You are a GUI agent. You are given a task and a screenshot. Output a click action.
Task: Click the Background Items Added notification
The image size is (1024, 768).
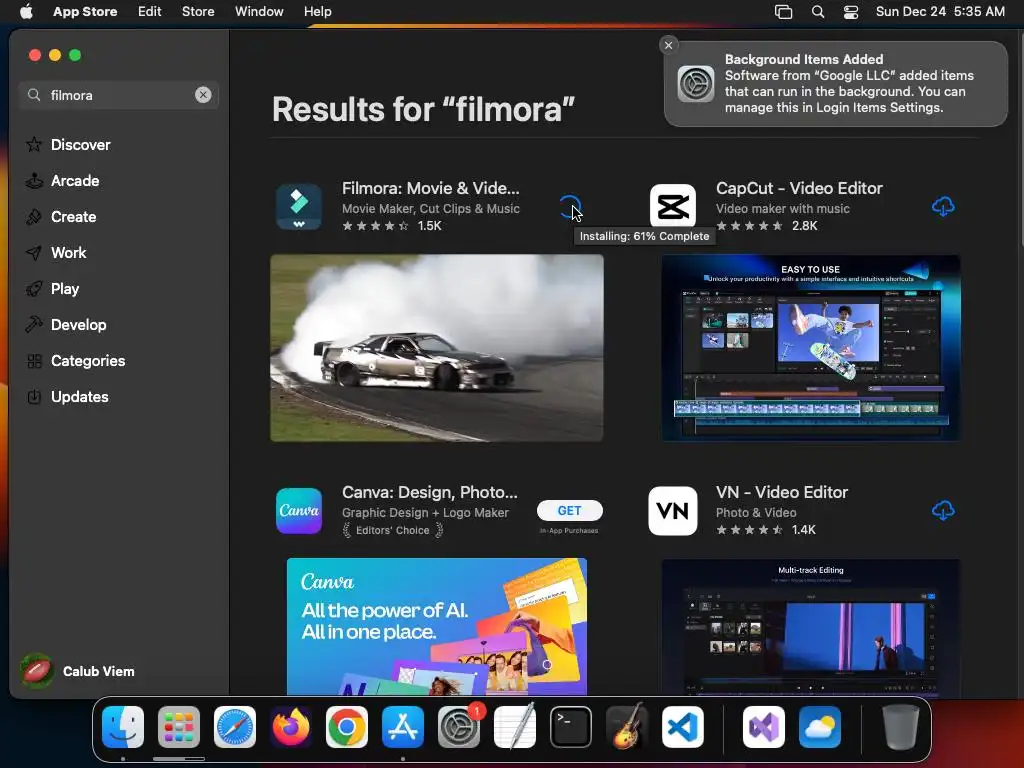coord(835,84)
